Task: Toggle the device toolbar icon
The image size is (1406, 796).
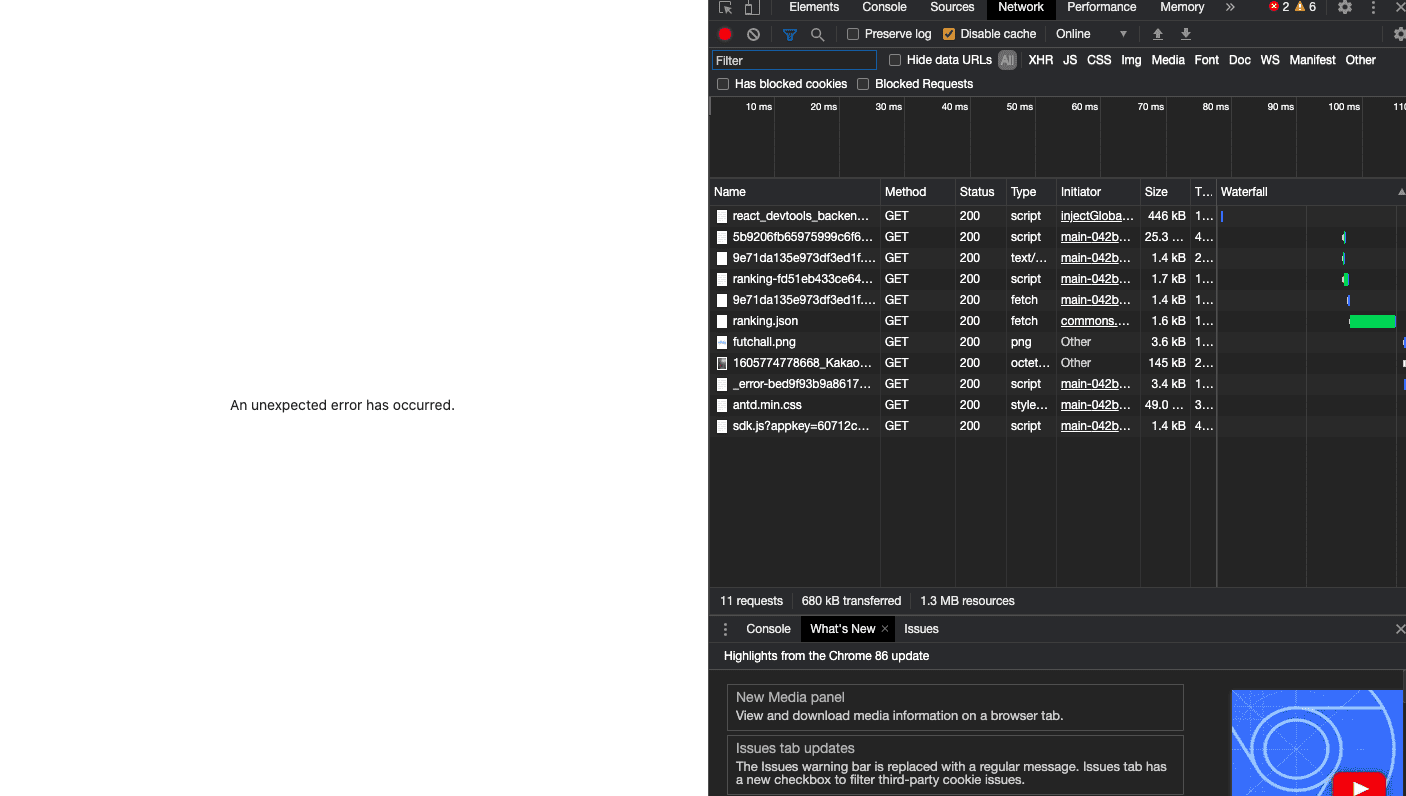Action: tap(751, 8)
